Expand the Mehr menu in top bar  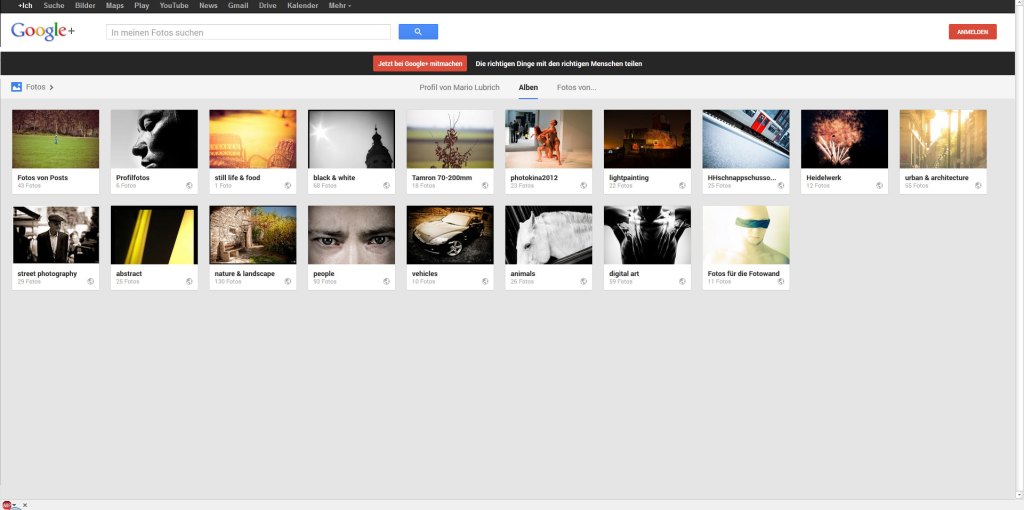340,6
